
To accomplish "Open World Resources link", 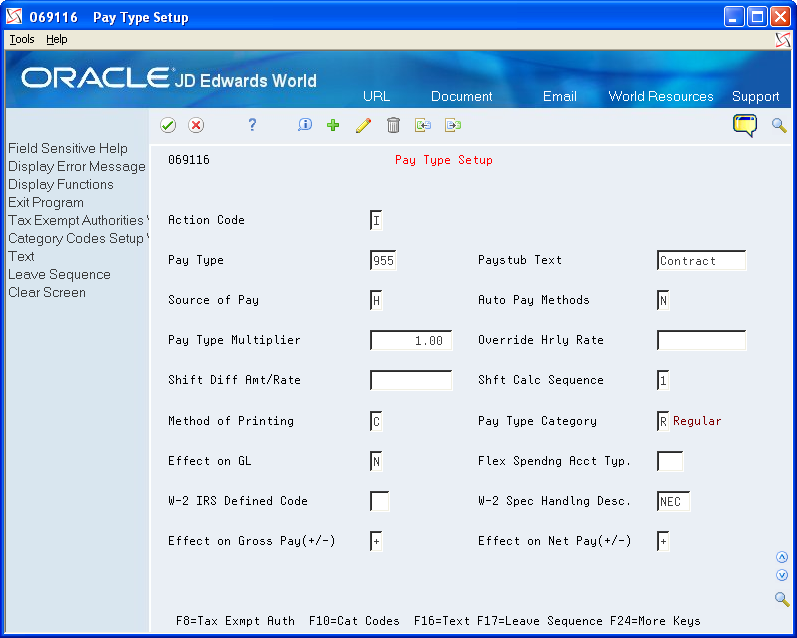I will pos(661,96).
